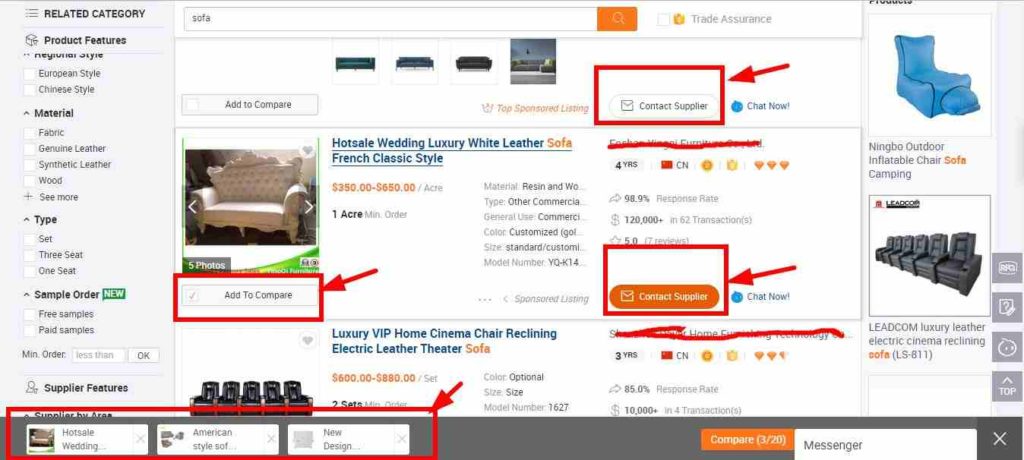
Task: Collapse the Type filter section
Action: point(27,220)
